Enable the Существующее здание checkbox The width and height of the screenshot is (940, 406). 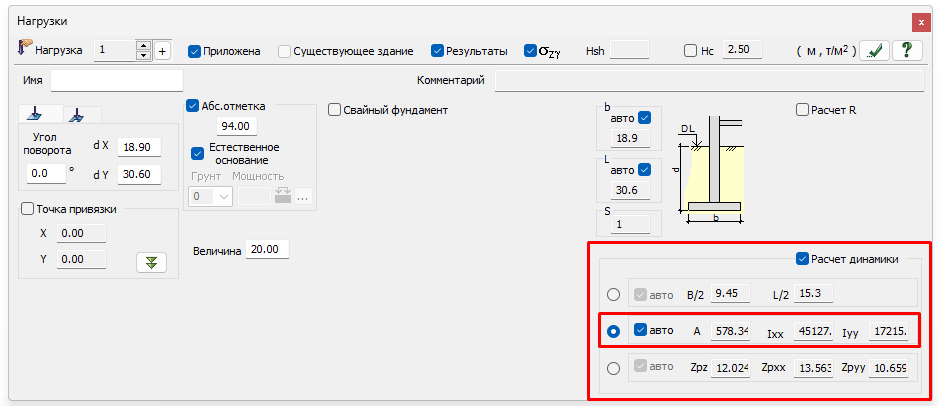[x=285, y=50]
